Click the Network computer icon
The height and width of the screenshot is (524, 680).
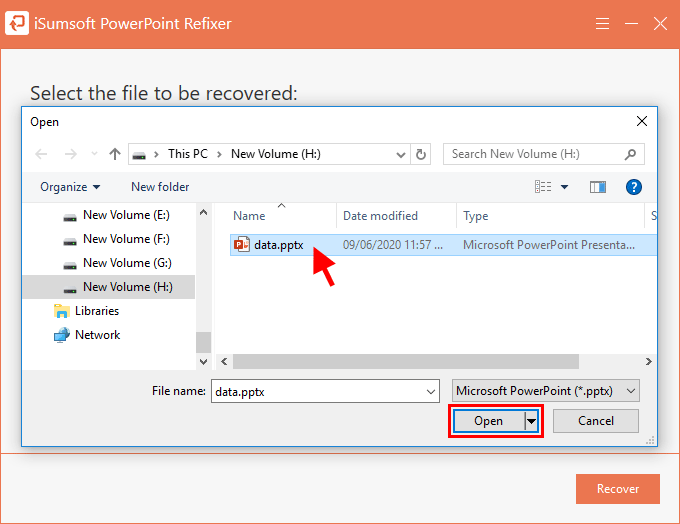tap(62, 335)
